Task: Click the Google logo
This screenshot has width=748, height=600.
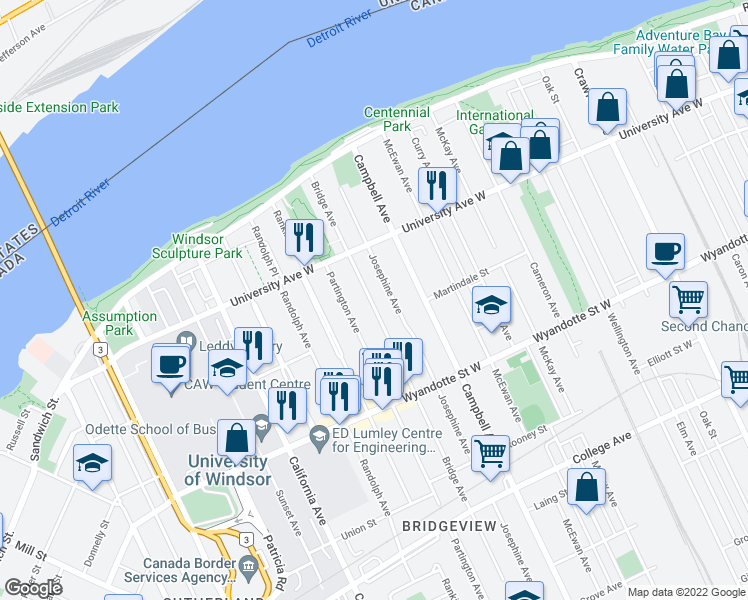Action: tap(33, 588)
